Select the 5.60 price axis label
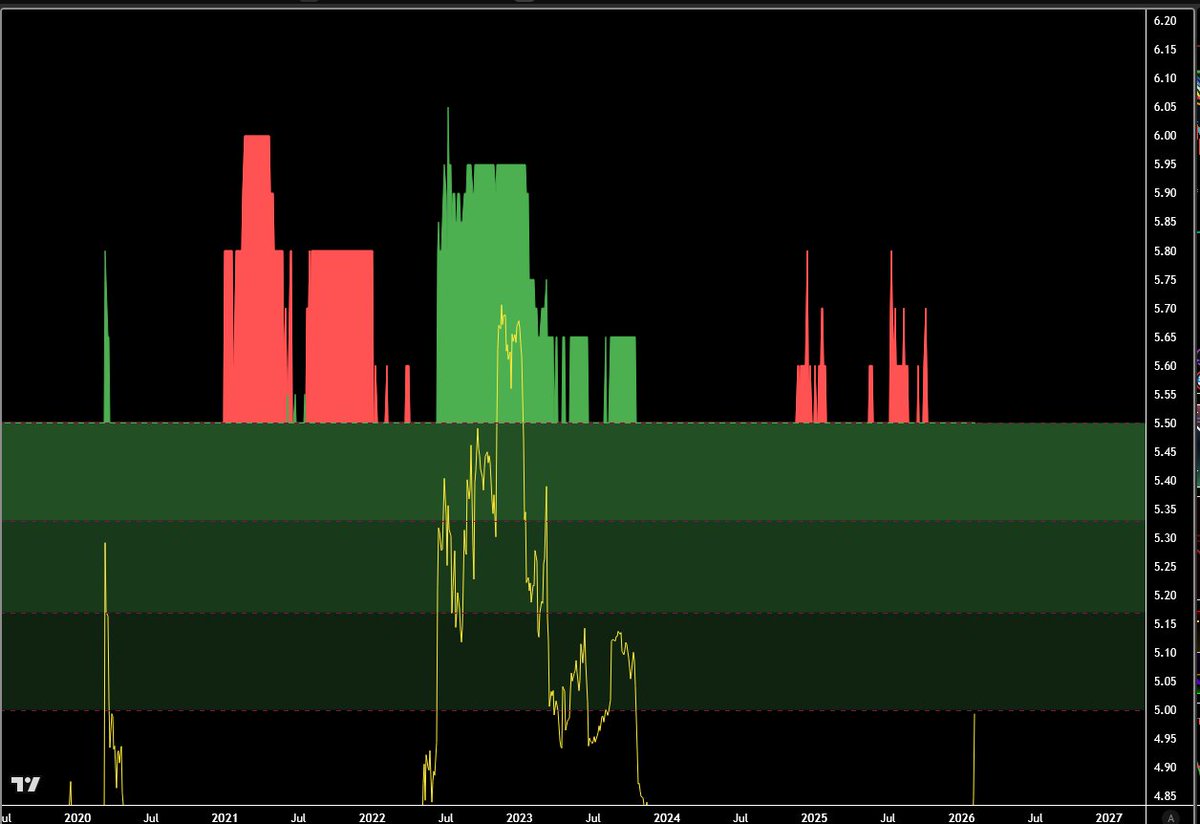Screen dimensions: 1200x824 1163,366
